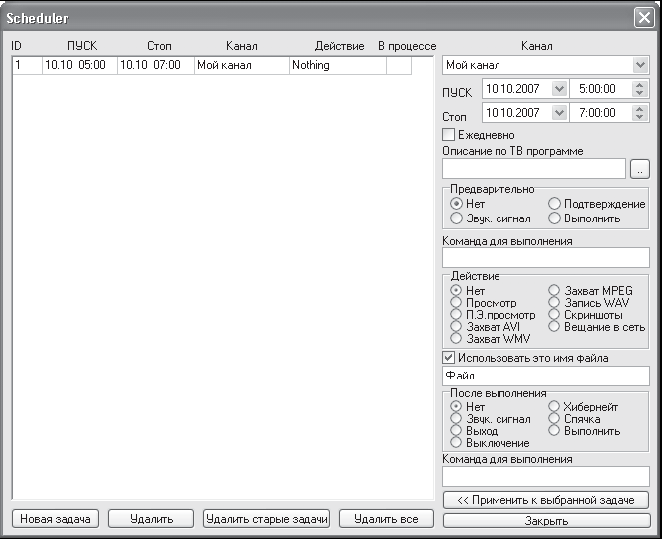Image resolution: width=662 pixels, height=539 pixels.
Task: Adjust the Стоп time spinner arrows
Action: pyautogui.click(x=640, y=113)
